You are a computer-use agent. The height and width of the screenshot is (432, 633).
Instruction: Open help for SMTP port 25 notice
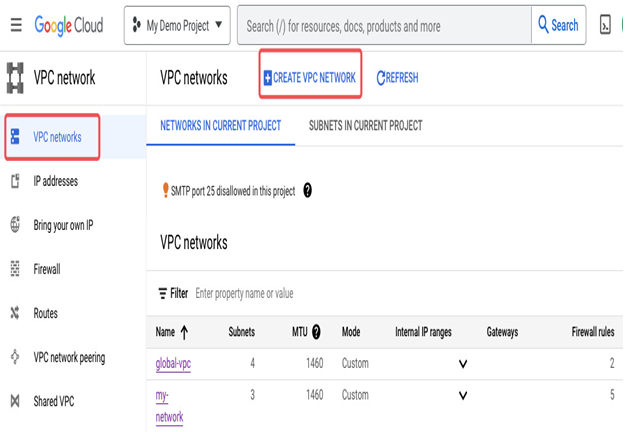coord(308,190)
